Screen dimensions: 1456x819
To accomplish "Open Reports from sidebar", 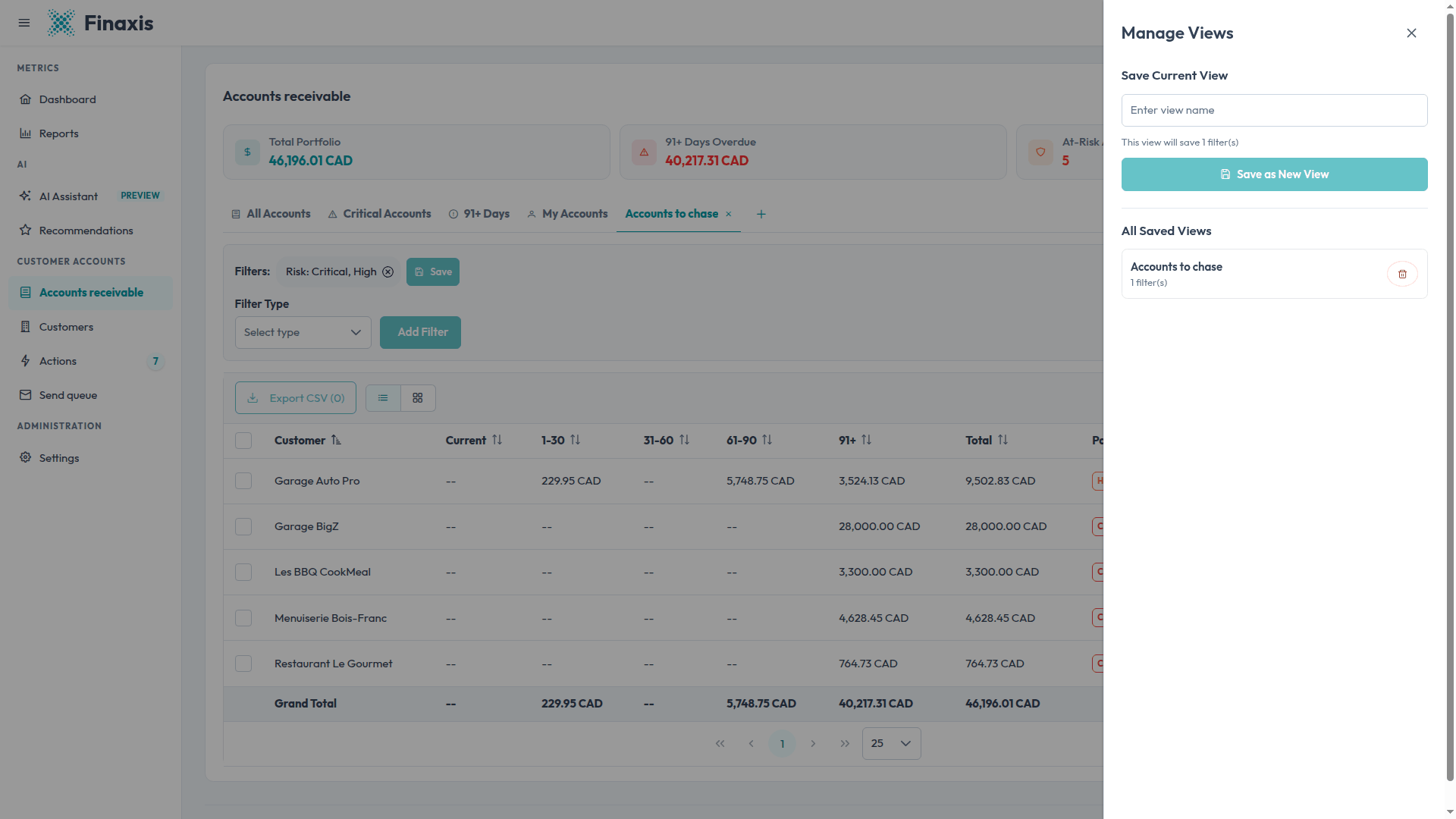I will pos(91,133).
